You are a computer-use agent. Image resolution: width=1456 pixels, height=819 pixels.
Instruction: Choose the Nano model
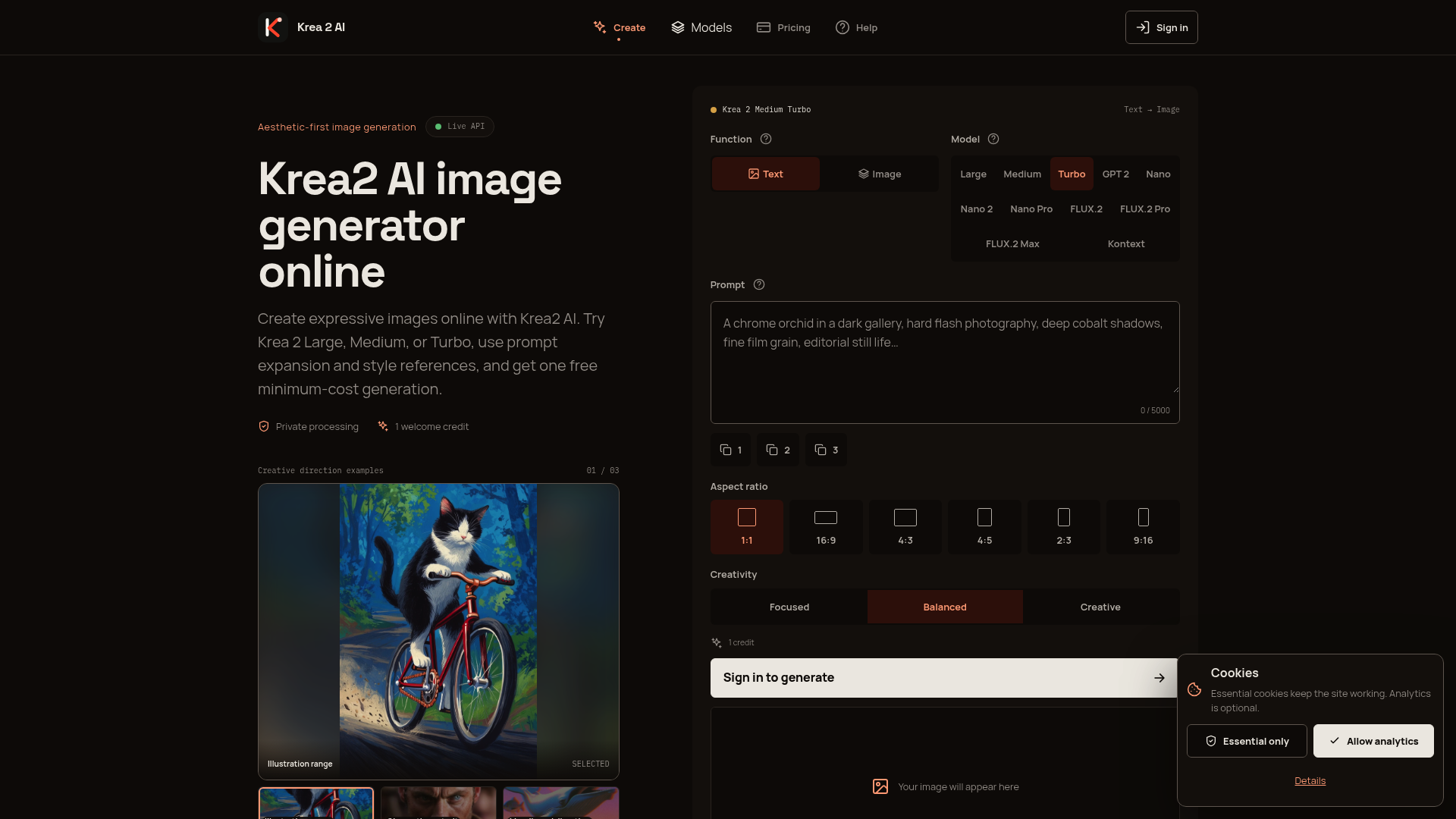tap(1158, 174)
